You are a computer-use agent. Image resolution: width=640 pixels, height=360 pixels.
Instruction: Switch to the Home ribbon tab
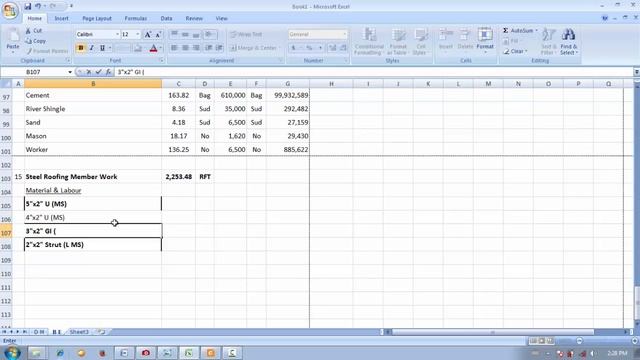(x=34, y=18)
